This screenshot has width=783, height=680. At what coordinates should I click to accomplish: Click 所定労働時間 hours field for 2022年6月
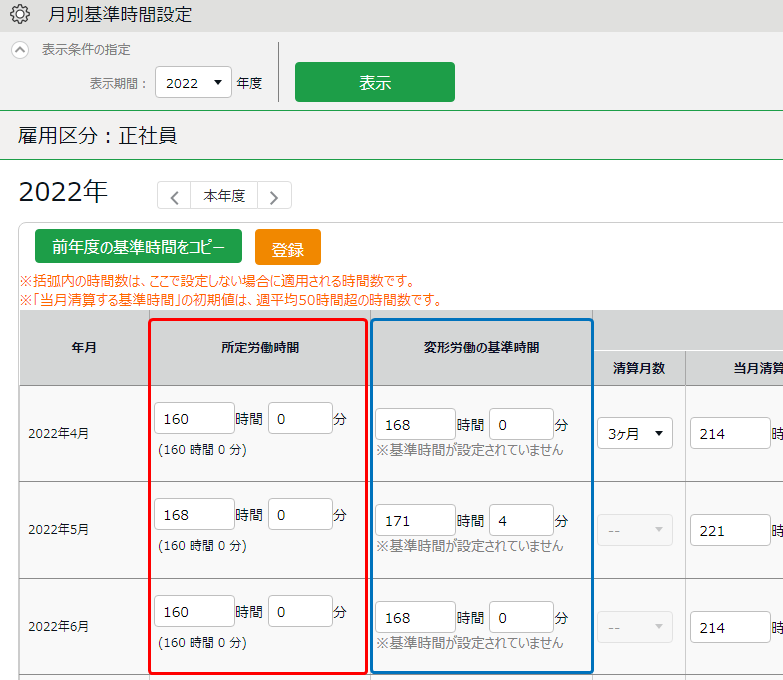click(194, 611)
